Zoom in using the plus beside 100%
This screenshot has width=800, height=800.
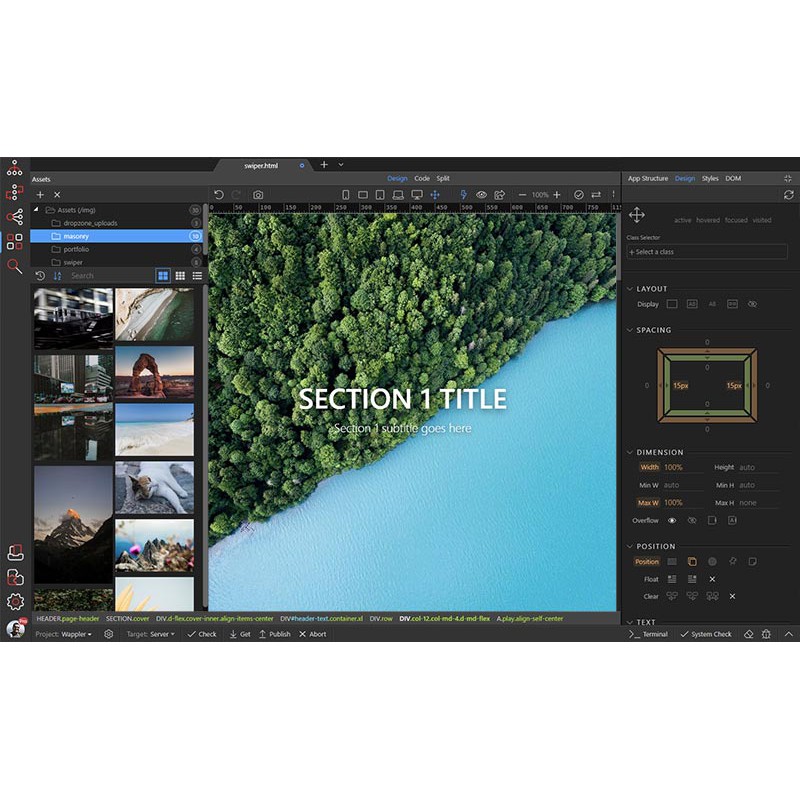(557, 194)
